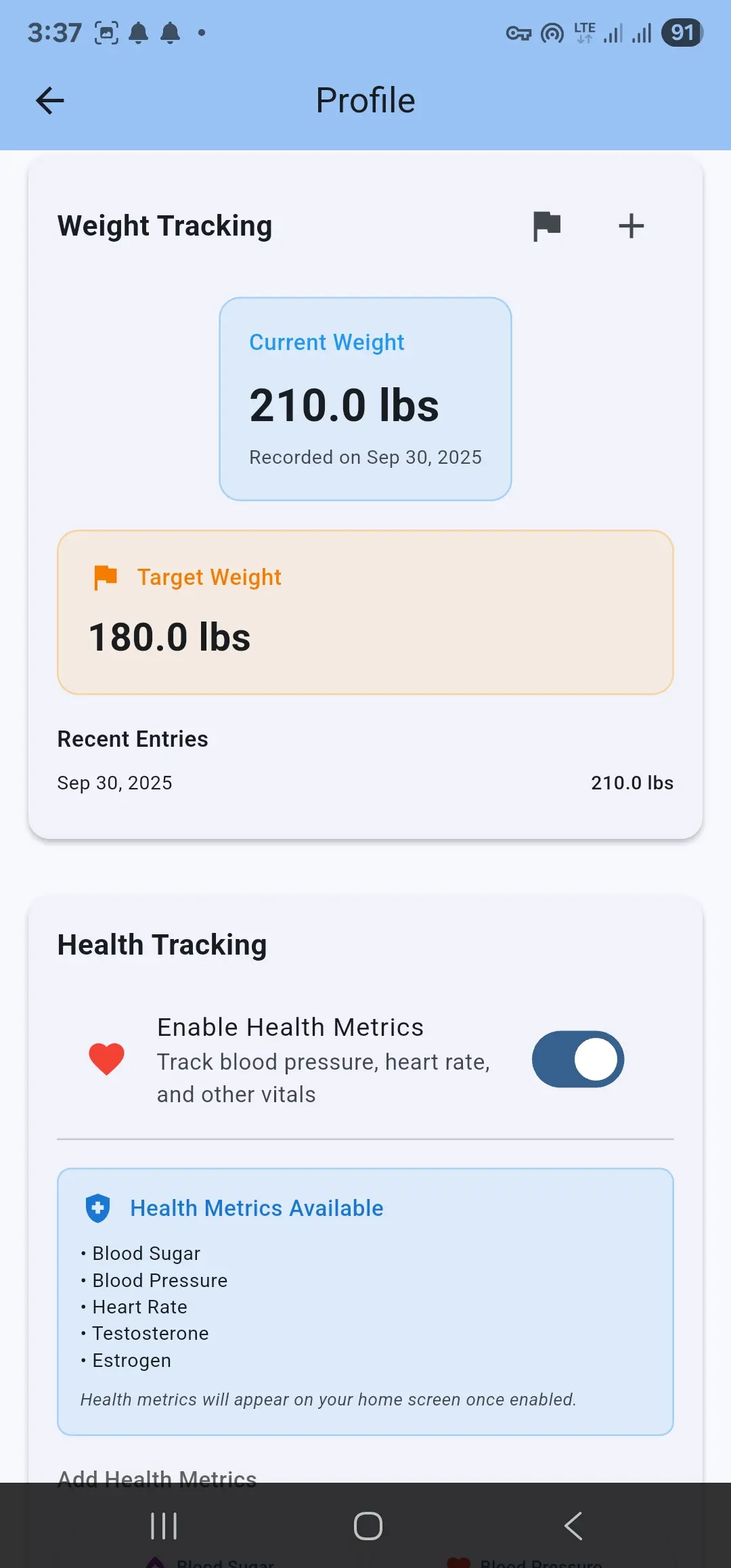Tap the orange flag in Target Weight card
This screenshot has width=731, height=1568.
105,578
